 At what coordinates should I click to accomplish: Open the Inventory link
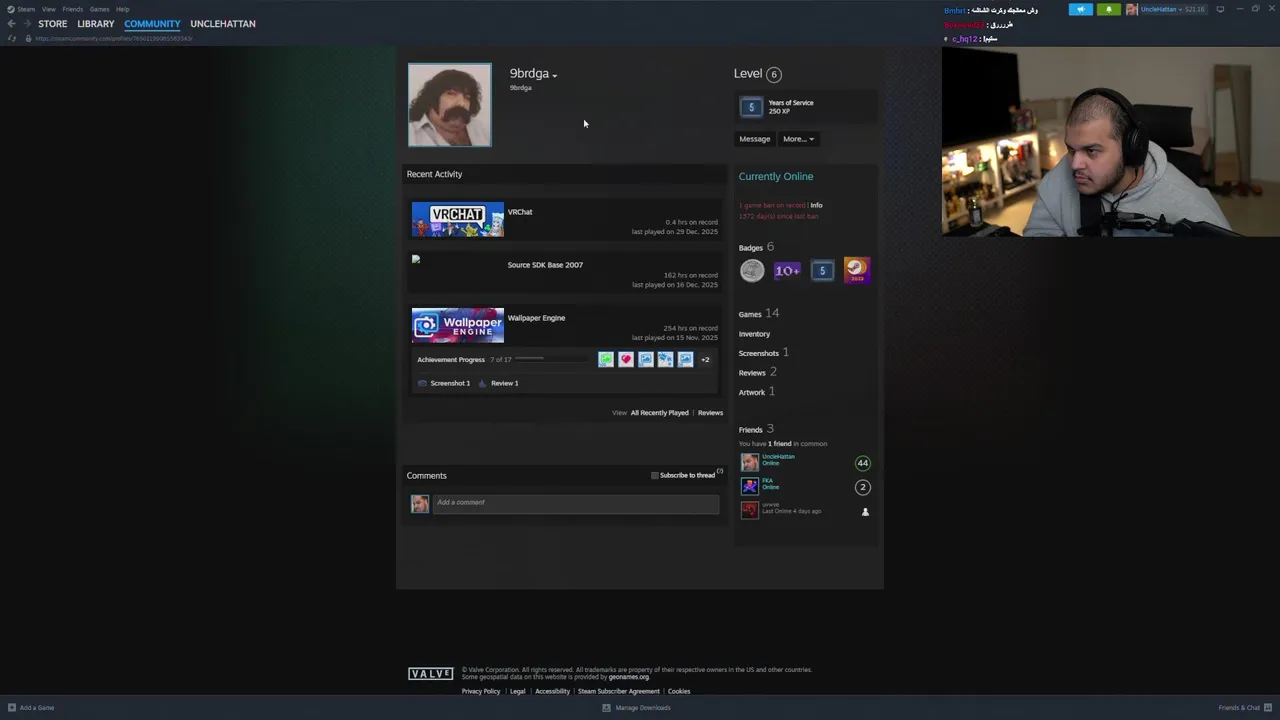coord(755,334)
